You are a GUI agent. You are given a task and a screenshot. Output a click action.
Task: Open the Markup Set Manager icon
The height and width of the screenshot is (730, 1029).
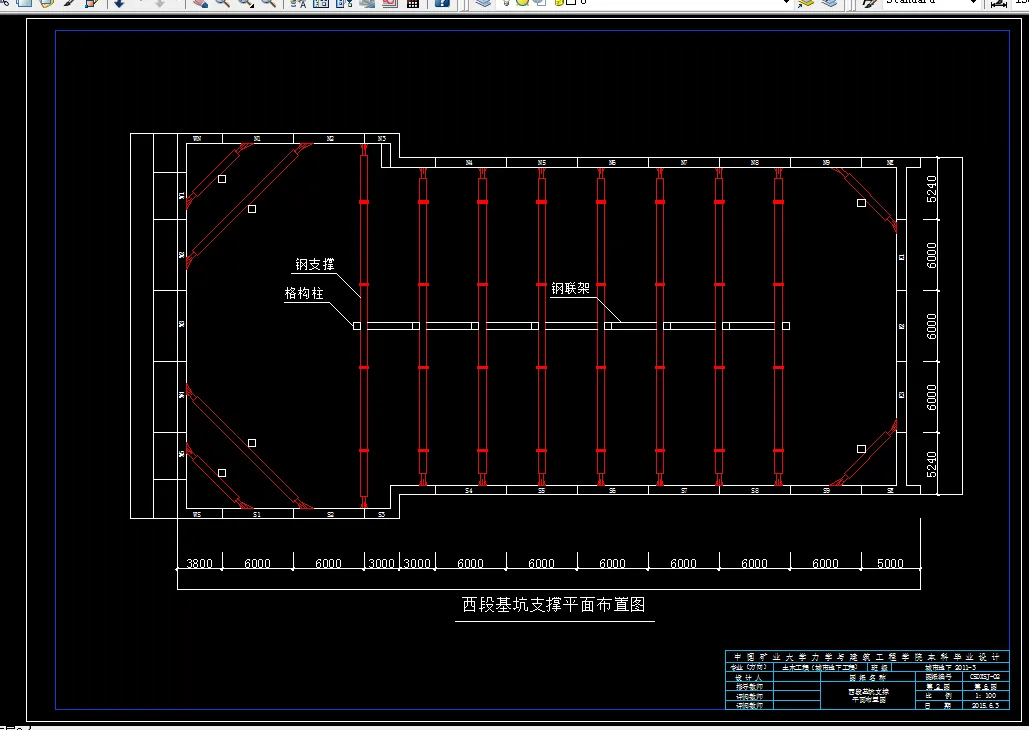coord(390,3)
